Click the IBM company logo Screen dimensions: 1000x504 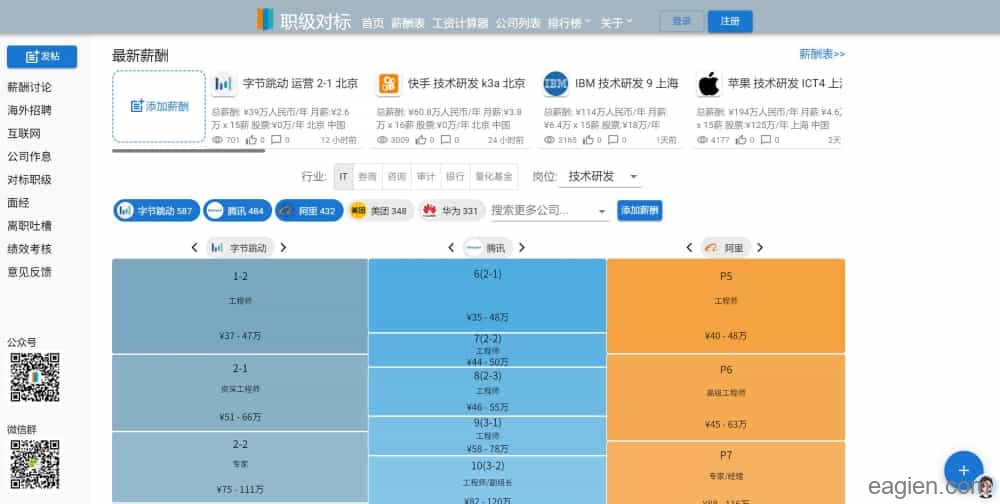tap(556, 84)
